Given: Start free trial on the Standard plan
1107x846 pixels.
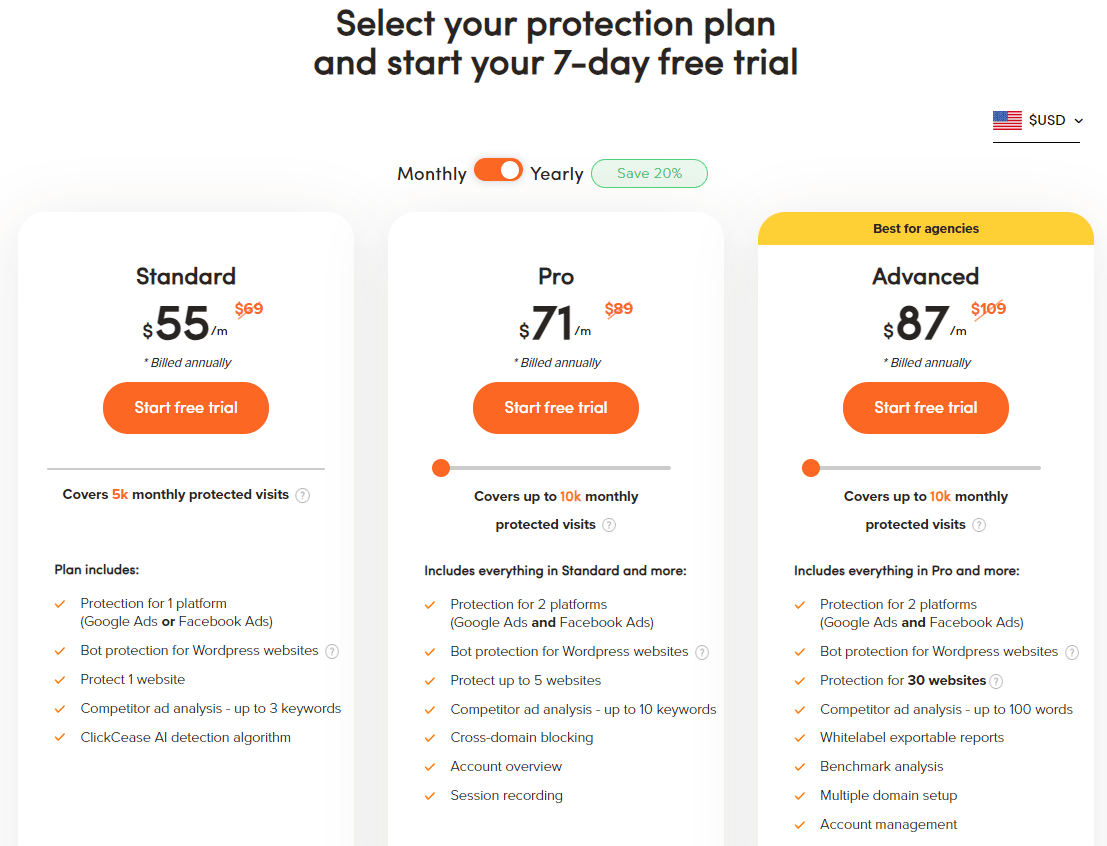Looking at the screenshot, I should pos(185,407).
